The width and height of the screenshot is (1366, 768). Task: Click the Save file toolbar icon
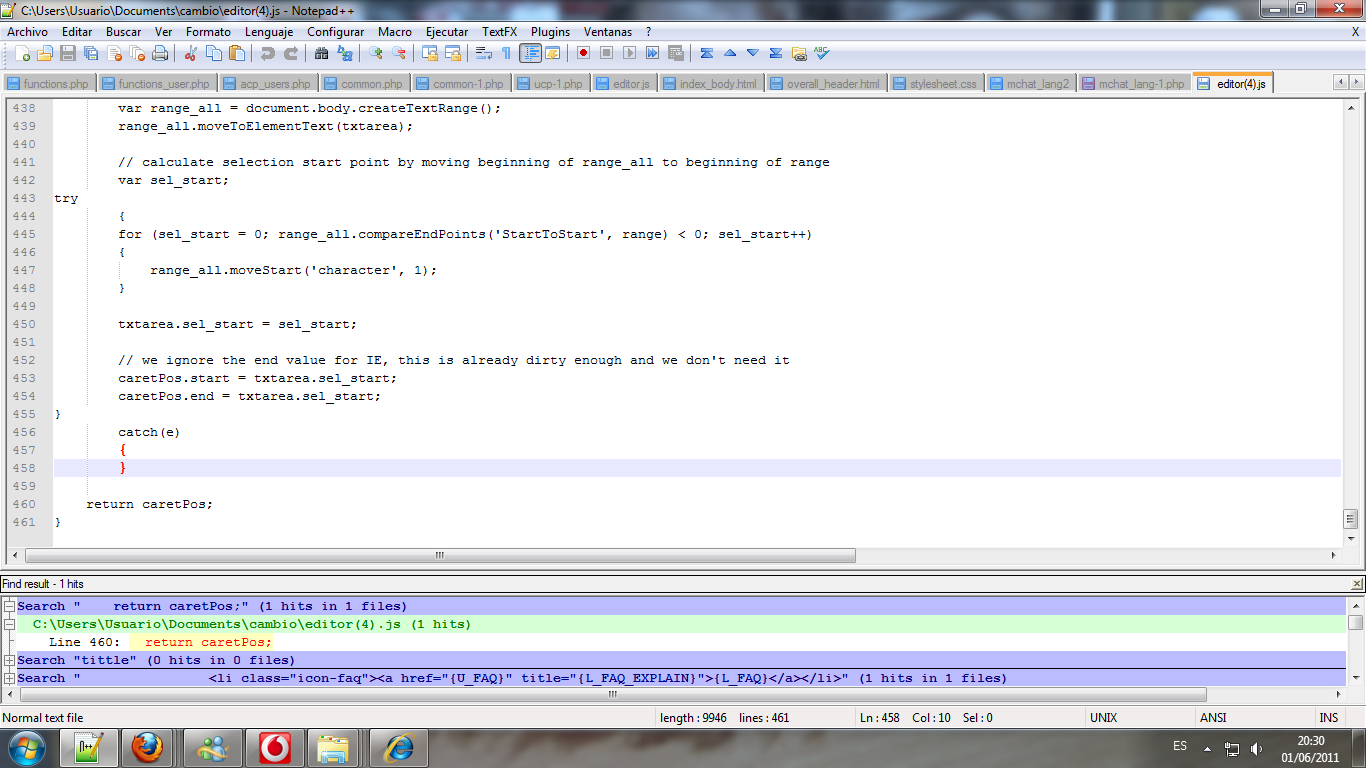pos(67,53)
